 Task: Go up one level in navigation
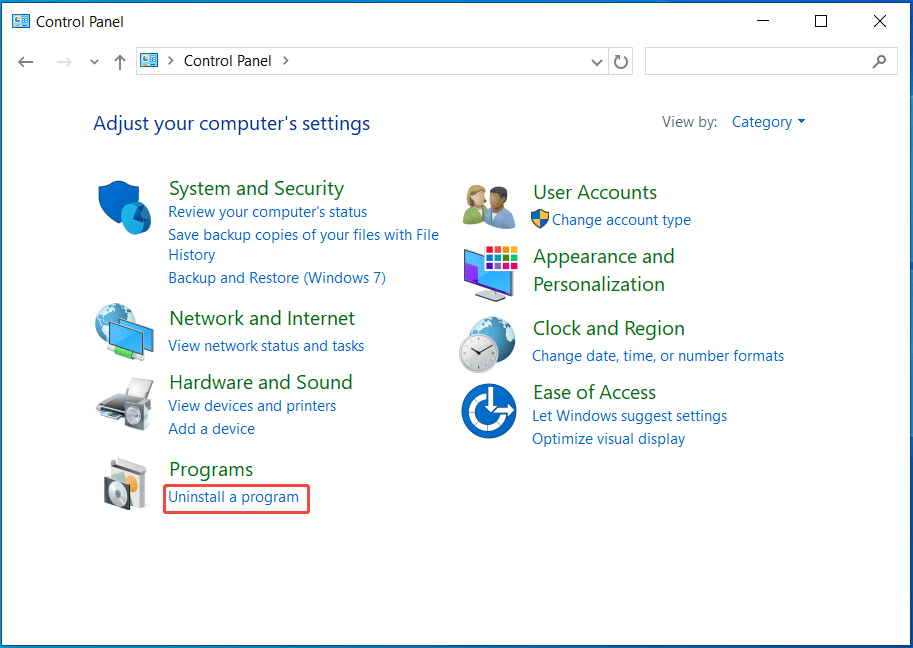[x=119, y=61]
